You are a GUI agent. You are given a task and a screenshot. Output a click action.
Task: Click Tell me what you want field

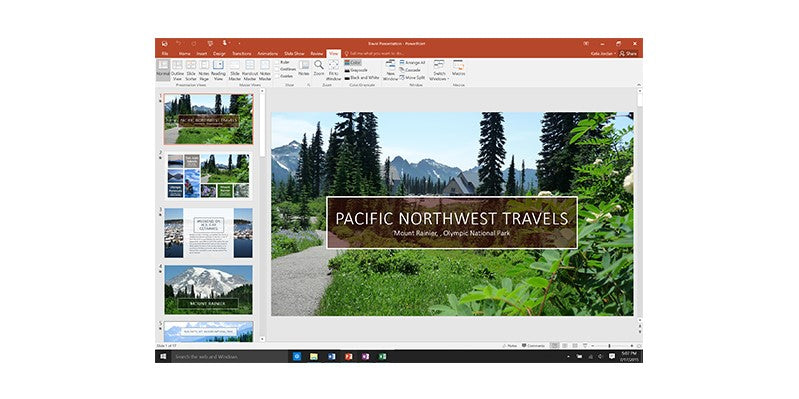point(375,54)
